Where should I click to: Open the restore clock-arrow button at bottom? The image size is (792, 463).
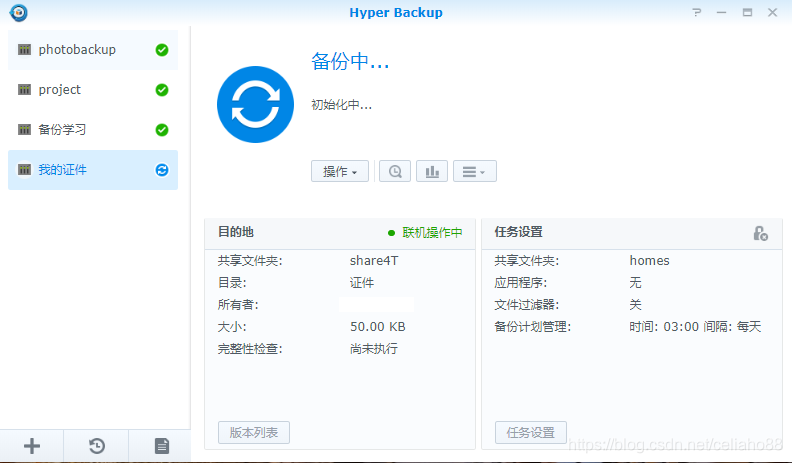coord(96,446)
